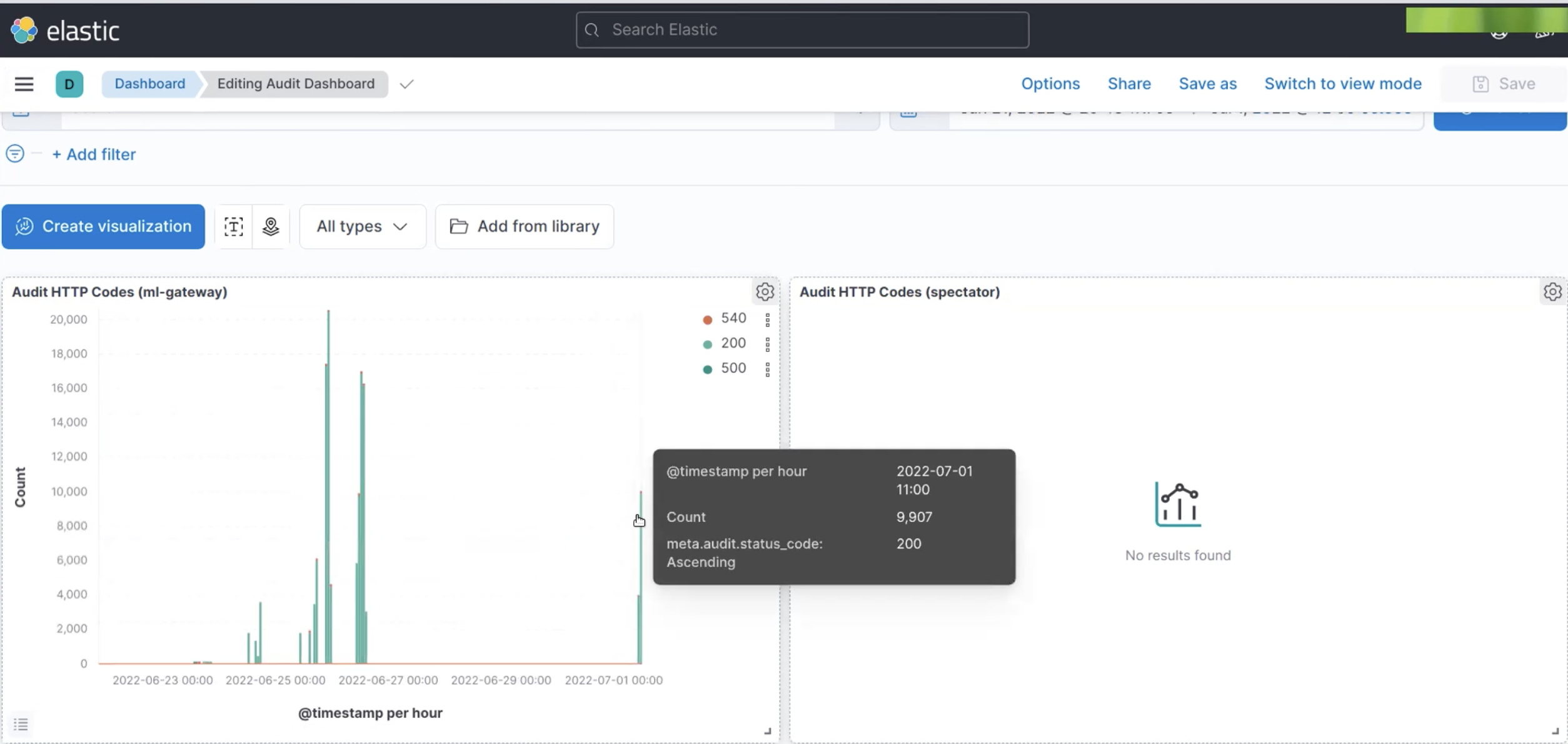The height and width of the screenshot is (744, 1568).
Task: Click the Elastic logo icon
Action: point(24,30)
